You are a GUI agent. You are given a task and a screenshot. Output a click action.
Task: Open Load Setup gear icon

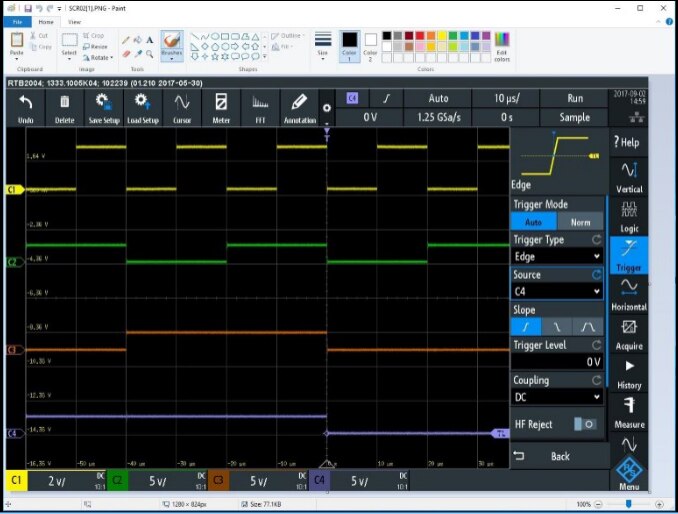pos(142,102)
